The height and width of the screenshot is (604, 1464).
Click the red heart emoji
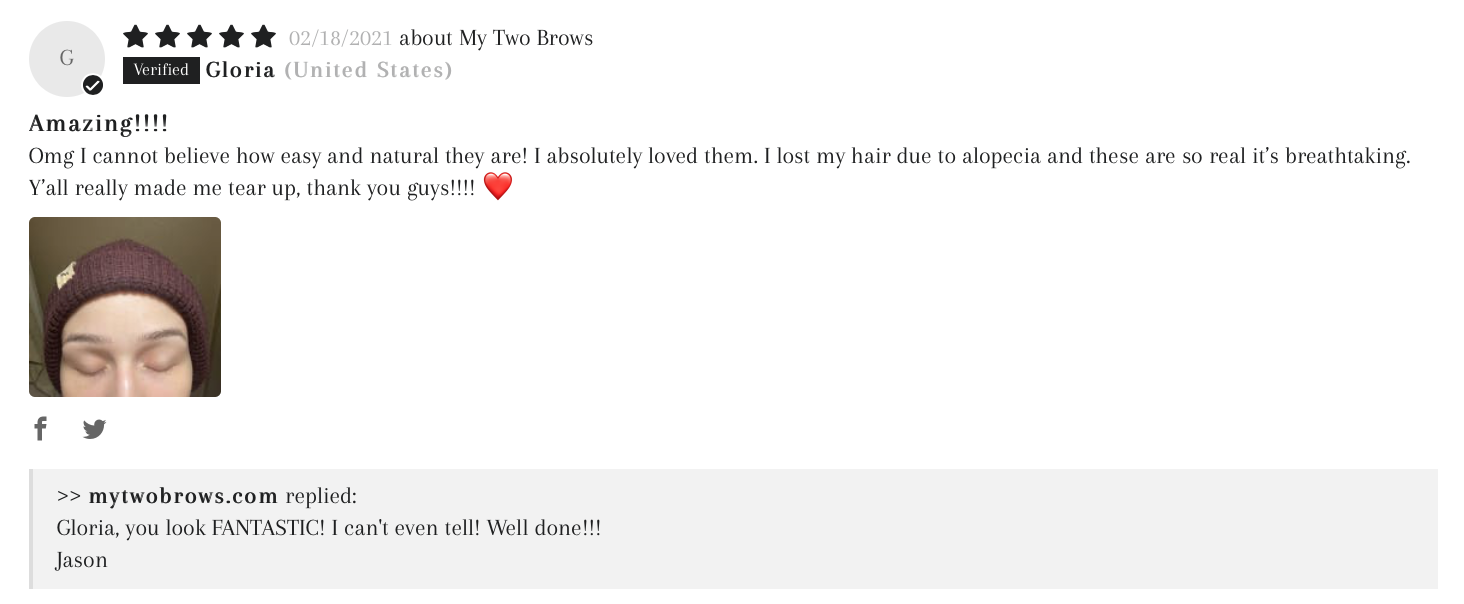click(x=497, y=186)
